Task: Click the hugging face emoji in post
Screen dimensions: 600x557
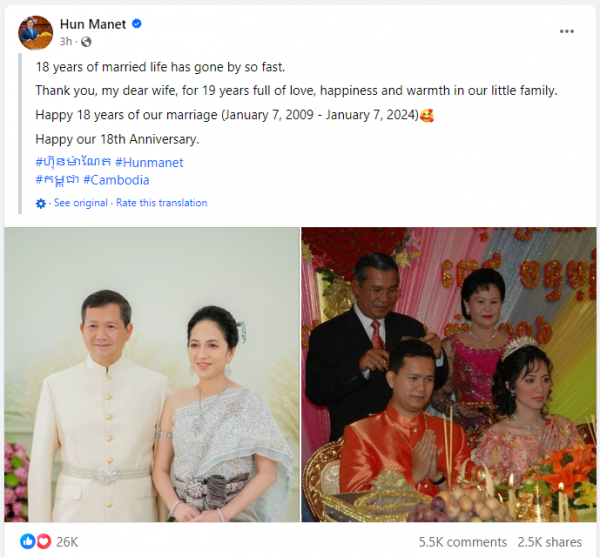Action: [x=427, y=115]
